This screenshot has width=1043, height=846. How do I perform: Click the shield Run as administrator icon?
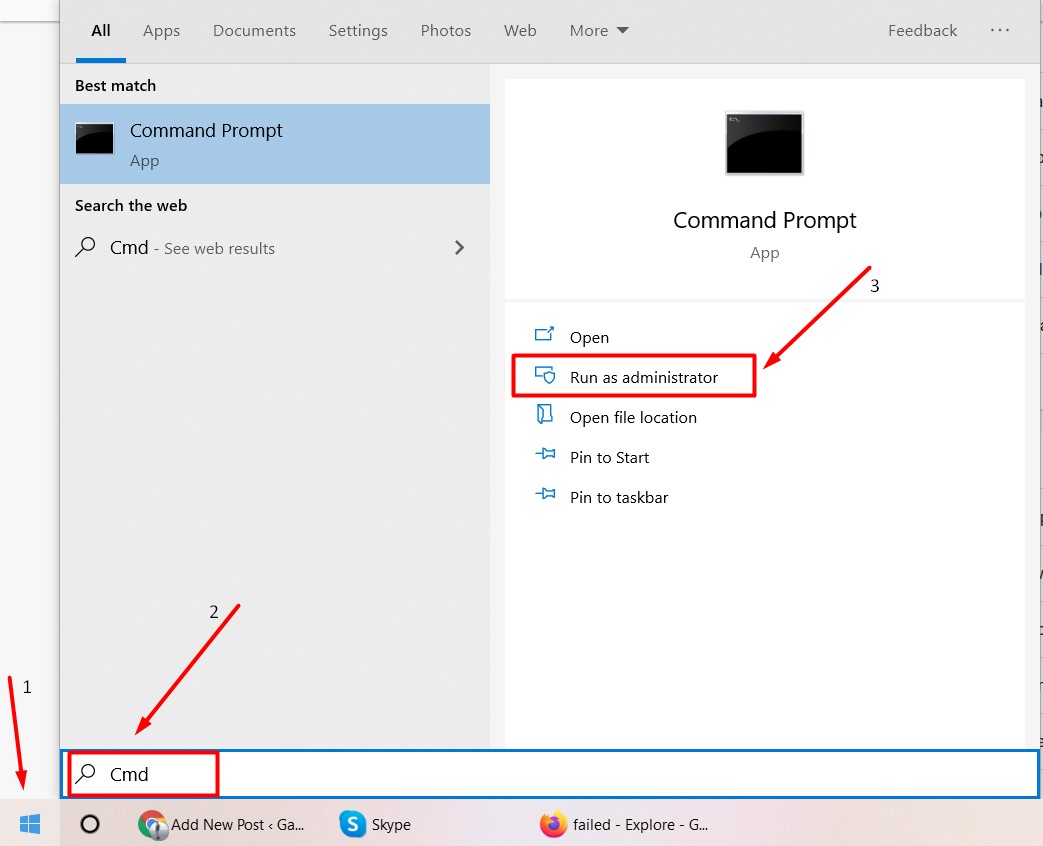pos(545,375)
